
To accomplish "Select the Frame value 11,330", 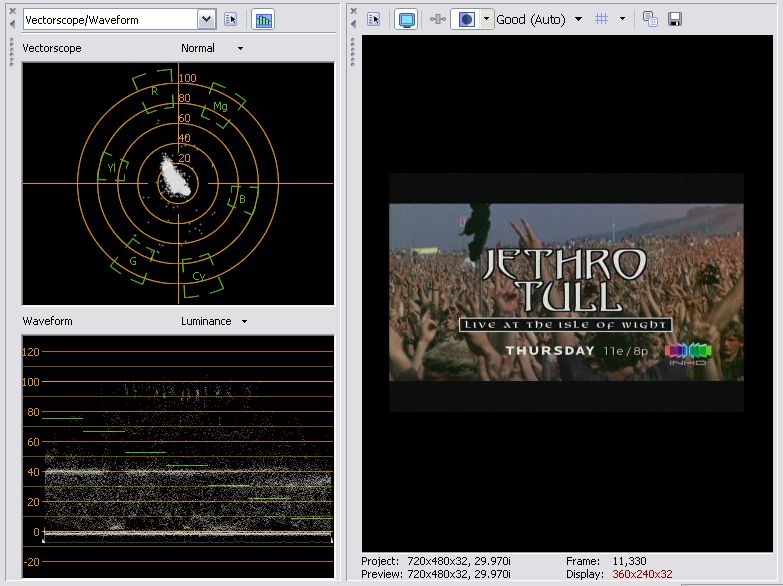I will point(629,561).
